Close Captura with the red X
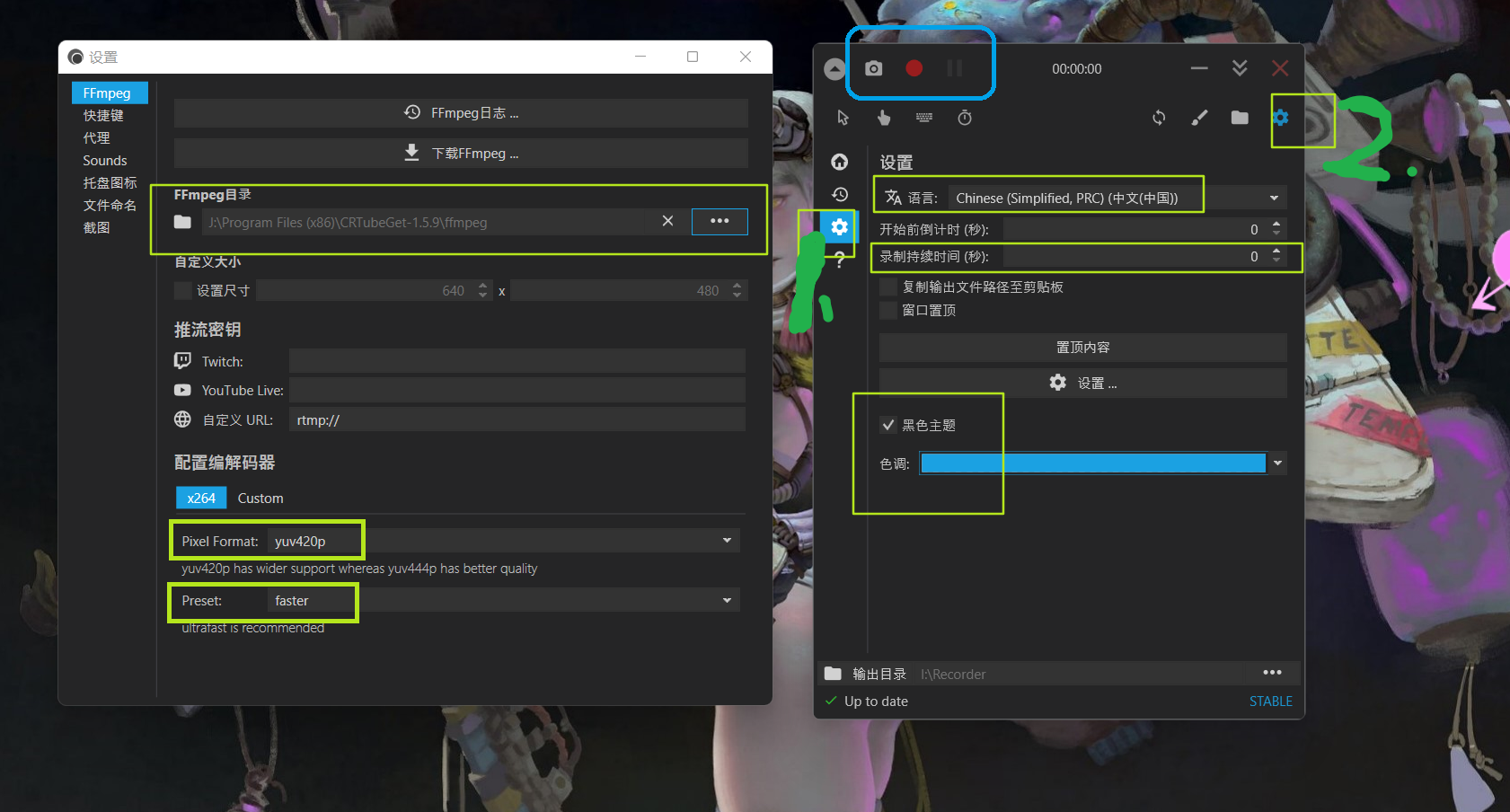The width and height of the screenshot is (1510, 812). click(1280, 68)
